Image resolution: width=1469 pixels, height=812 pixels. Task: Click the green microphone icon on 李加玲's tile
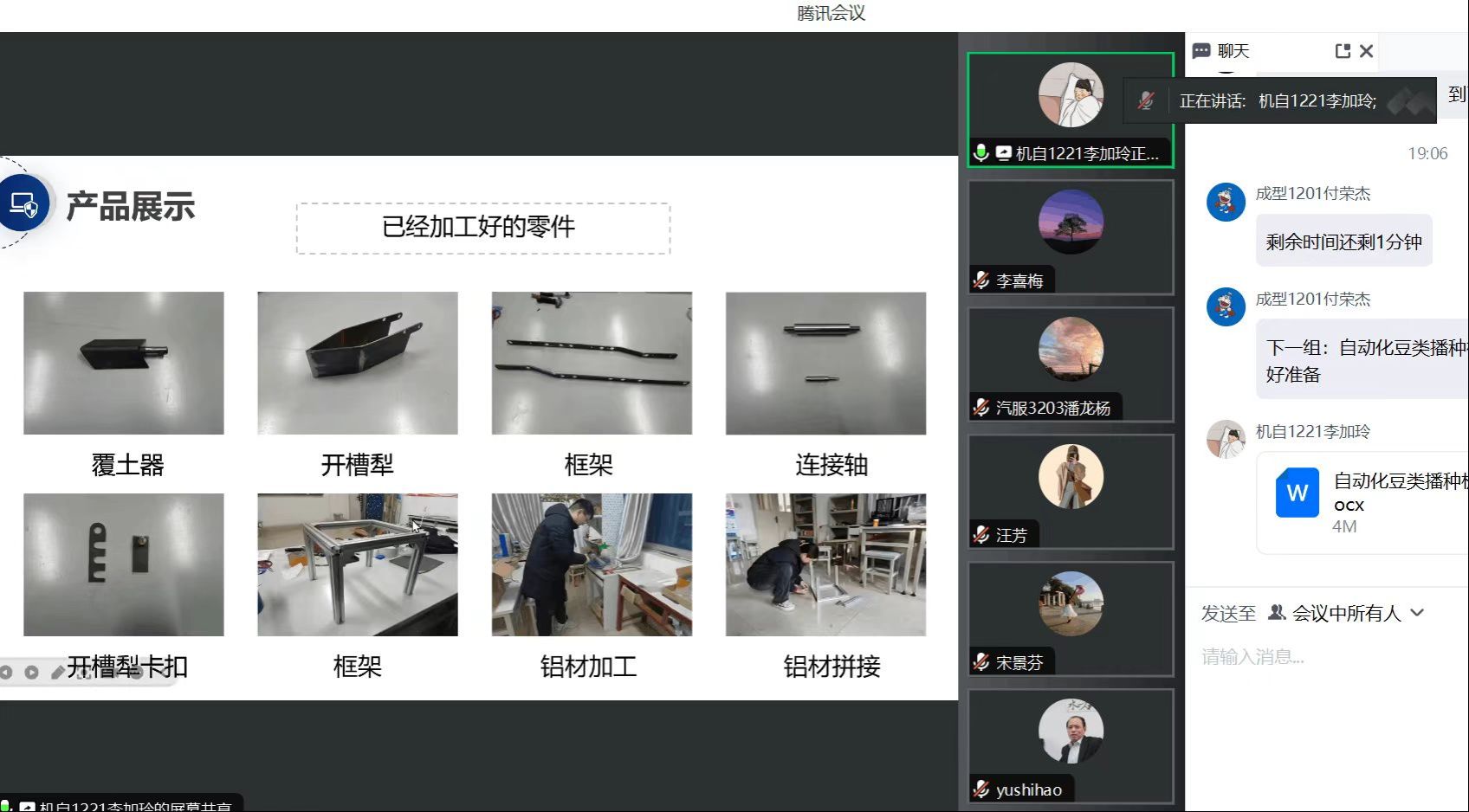(x=980, y=153)
